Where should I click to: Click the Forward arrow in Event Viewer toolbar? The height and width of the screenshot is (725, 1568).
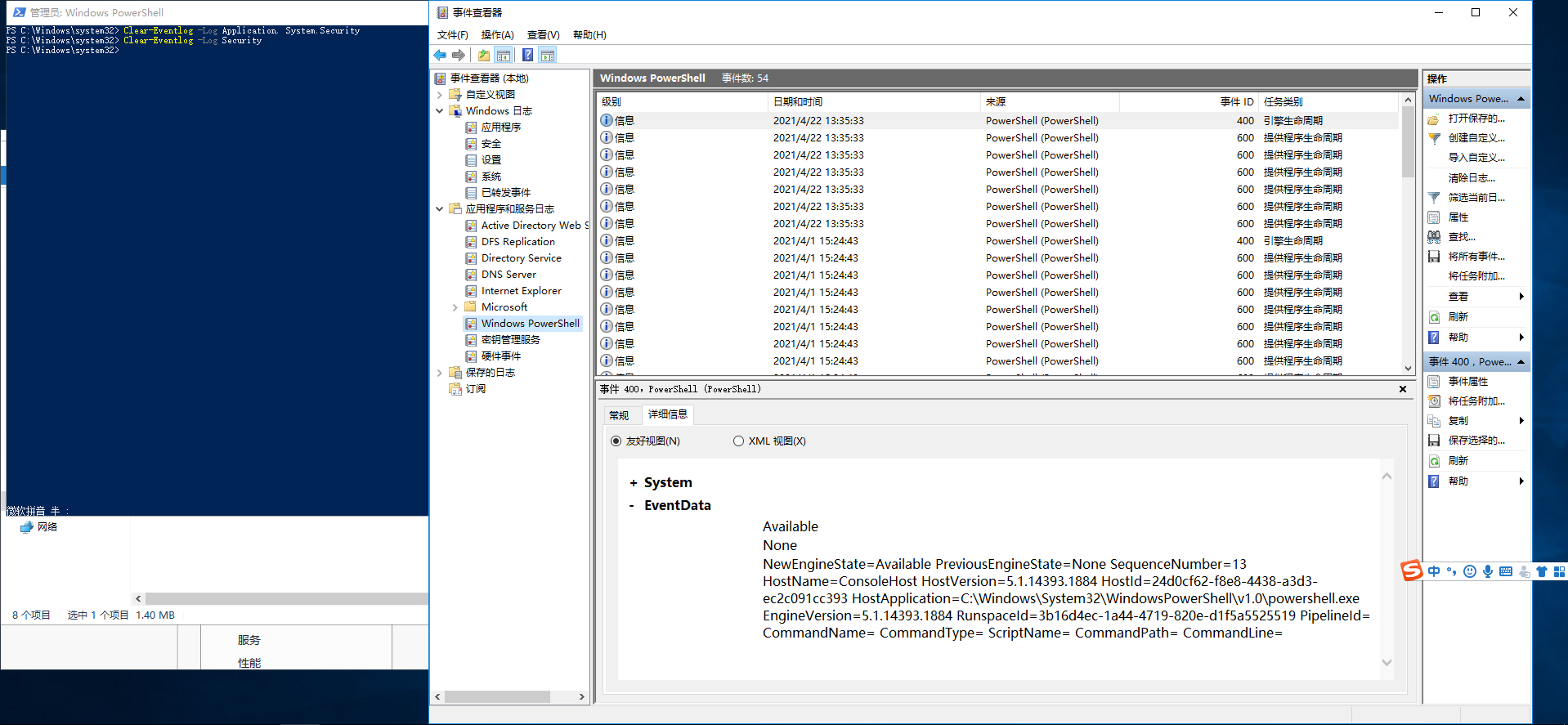pos(459,56)
